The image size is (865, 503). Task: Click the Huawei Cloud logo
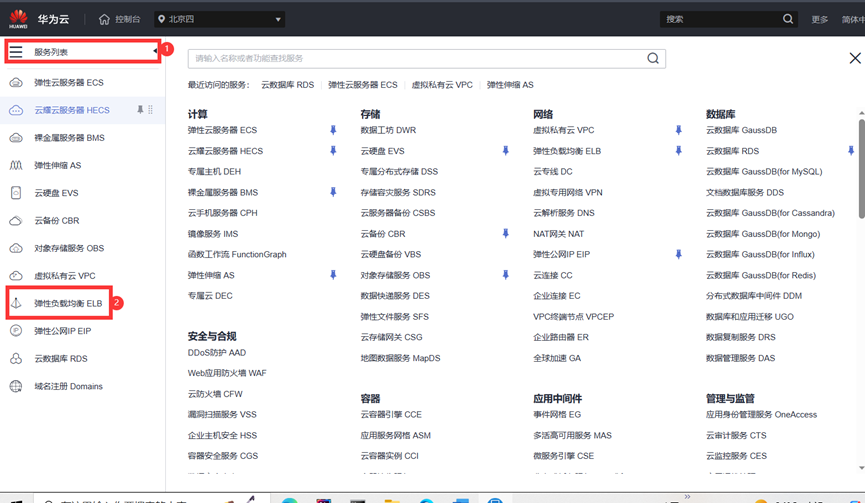click(x=18, y=19)
